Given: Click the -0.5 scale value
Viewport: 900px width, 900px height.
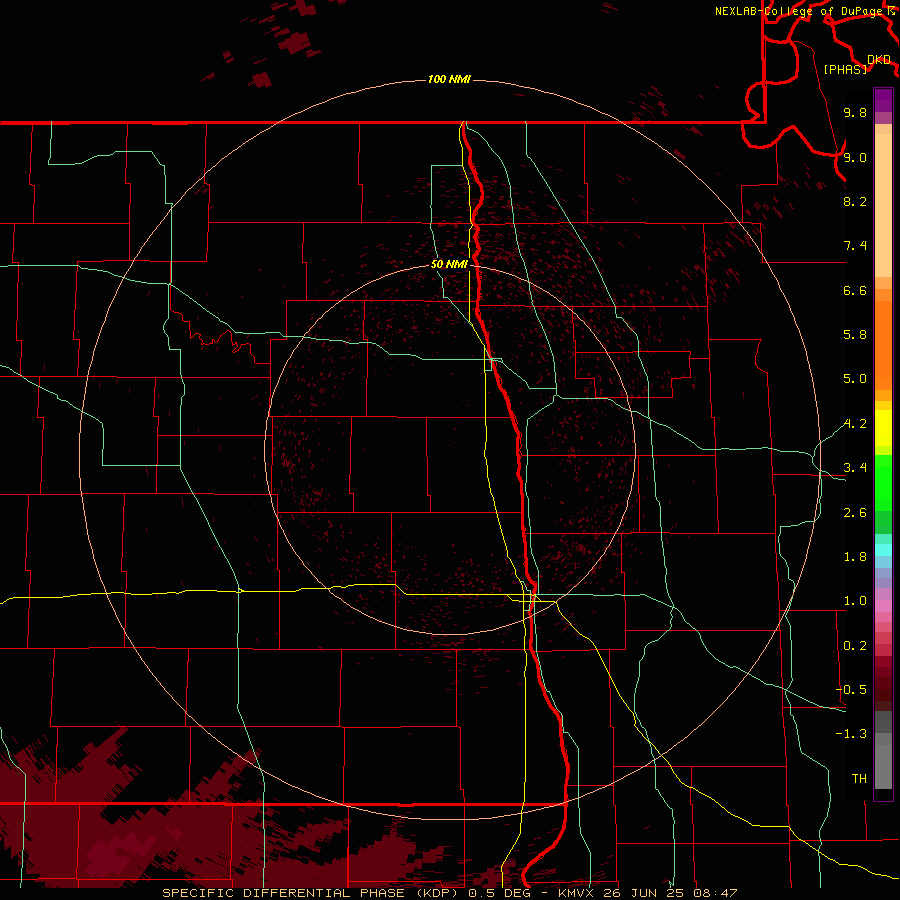Looking at the screenshot, I should pyautogui.click(x=851, y=690).
